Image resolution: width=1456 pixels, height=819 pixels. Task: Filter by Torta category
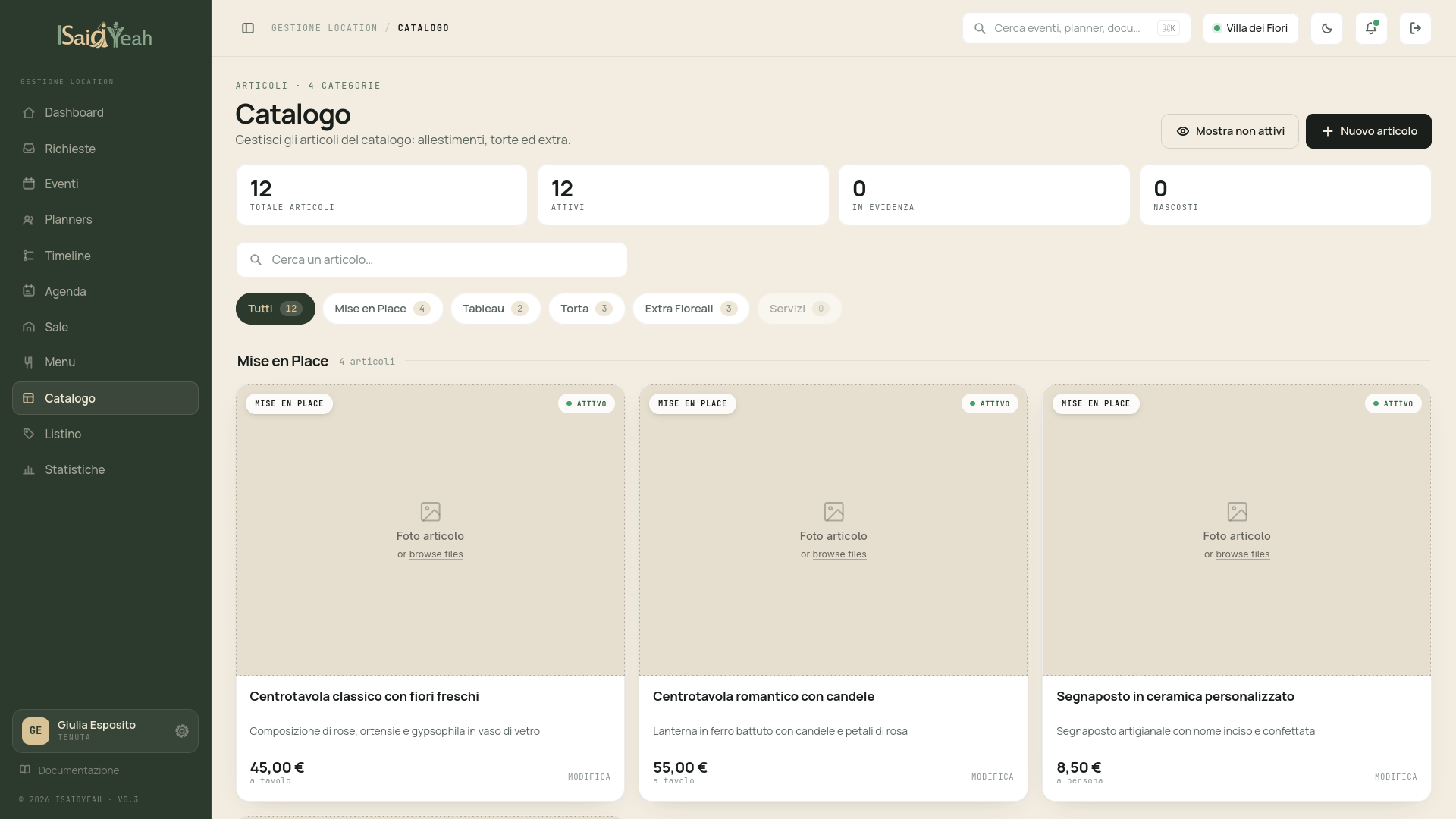[586, 309]
